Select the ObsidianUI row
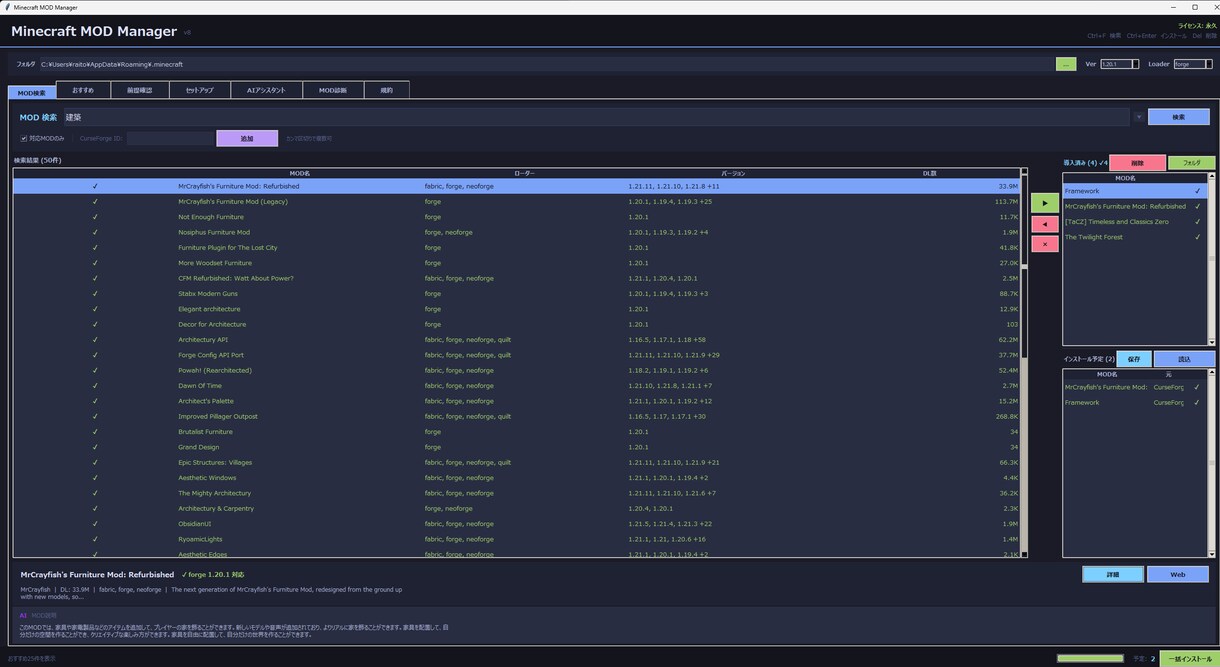This screenshot has width=1220, height=667. (x=517, y=524)
